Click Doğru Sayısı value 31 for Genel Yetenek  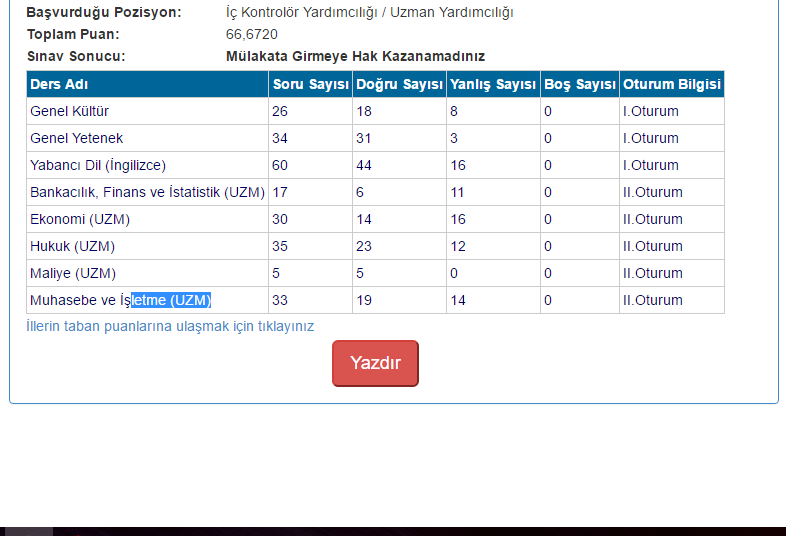click(x=364, y=138)
